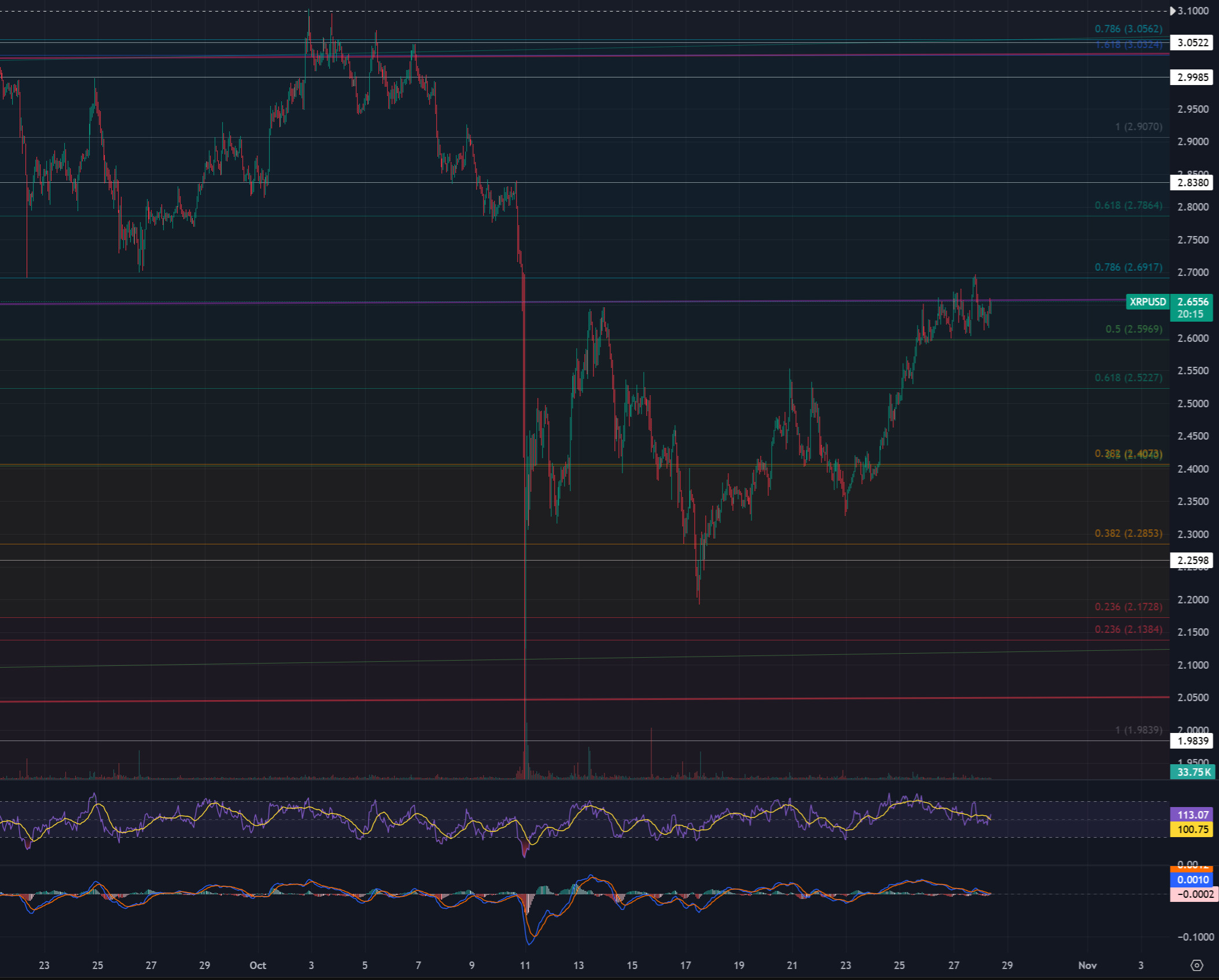1219x980 pixels.
Task: Select the 2.2598 horizontal line label
Action: pyautogui.click(x=1192, y=560)
